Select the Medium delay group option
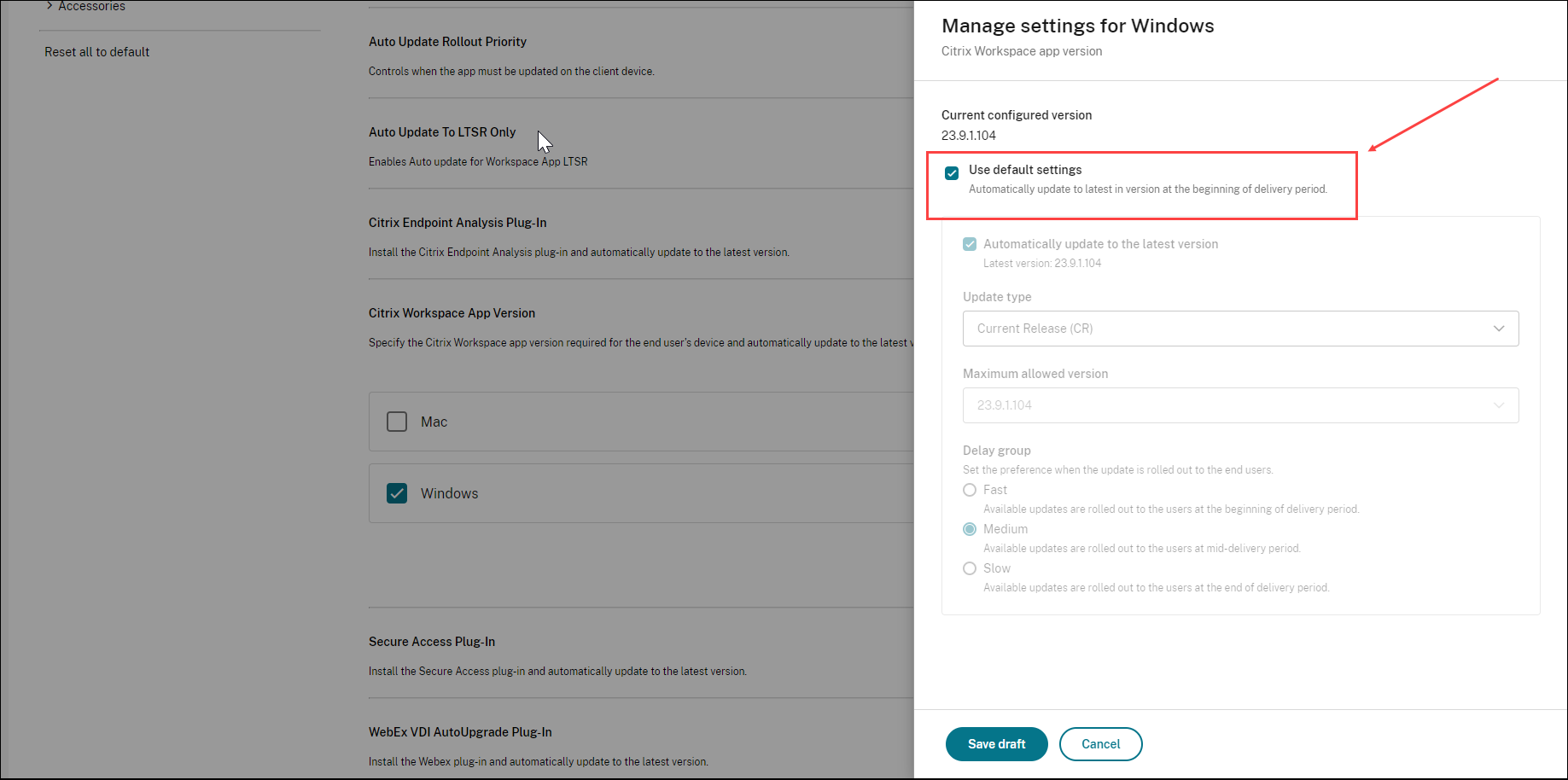The height and width of the screenshot is (780, 1568). click(x=970, y=529)
